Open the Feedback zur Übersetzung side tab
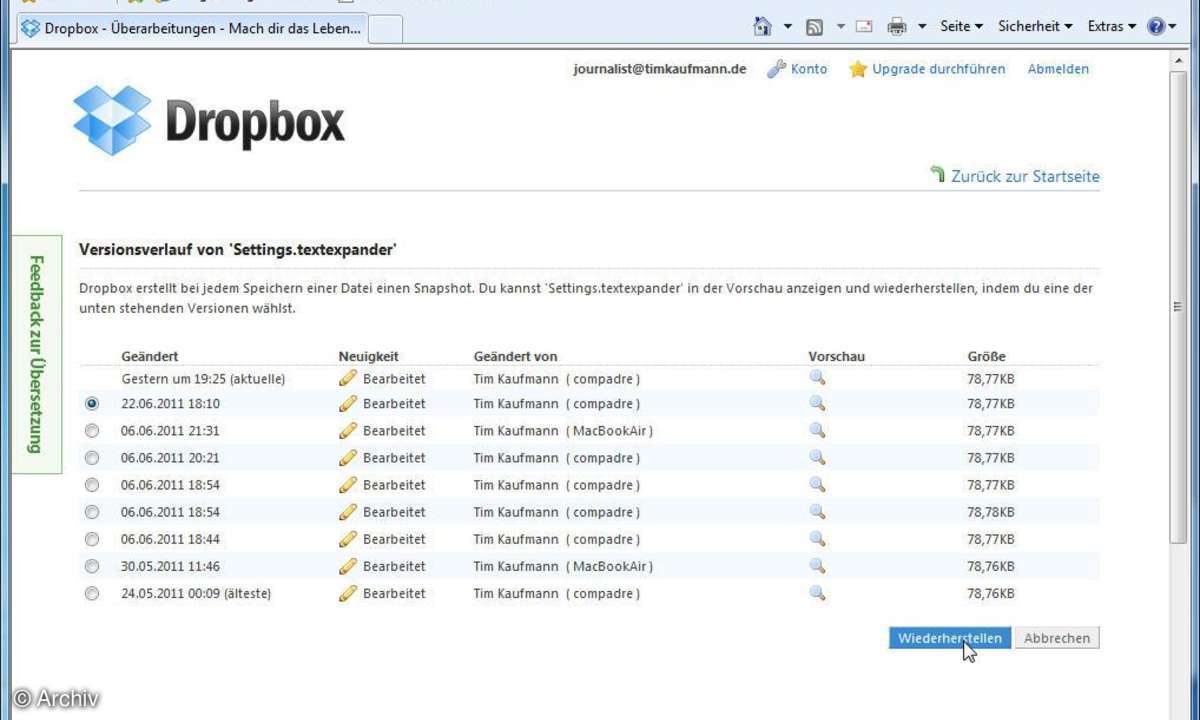The width and height of the screenshot is (1200, 720). pyautogui.click(x=36, y=355)
